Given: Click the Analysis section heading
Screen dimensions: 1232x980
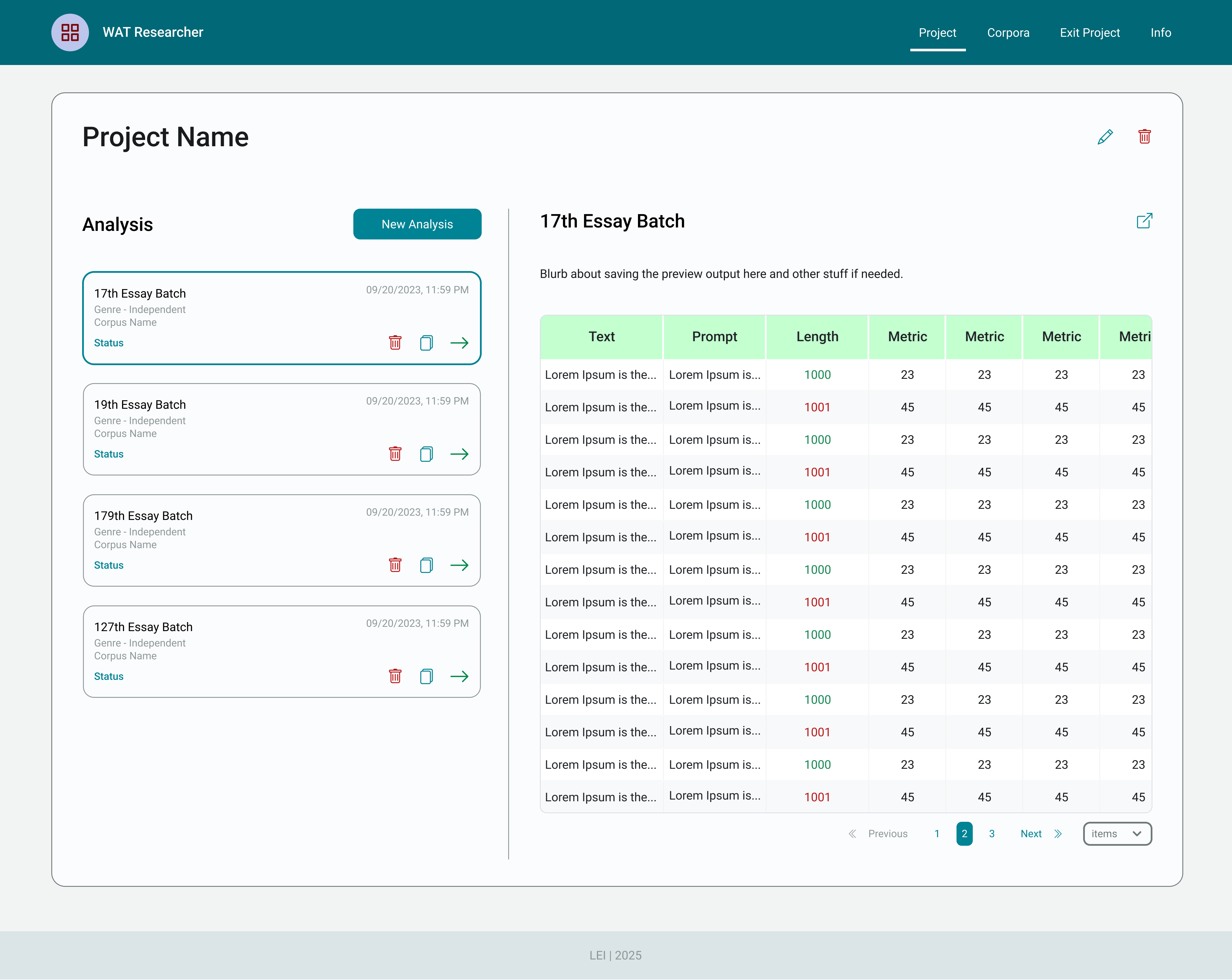Looking at the screenshot, I should [118, 224].
